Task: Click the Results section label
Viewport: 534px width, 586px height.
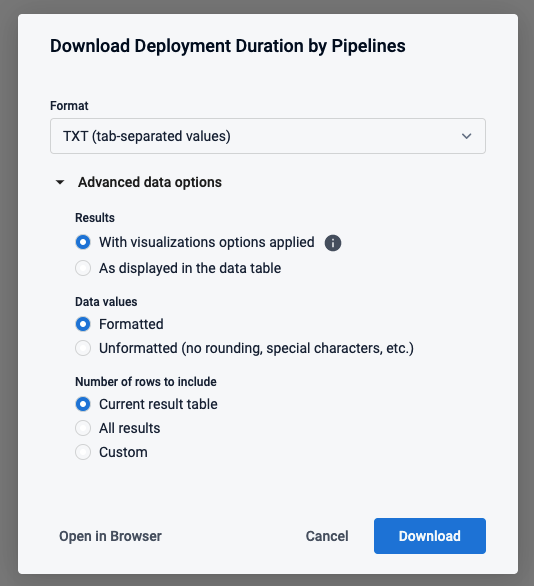Action: point(95,218)
